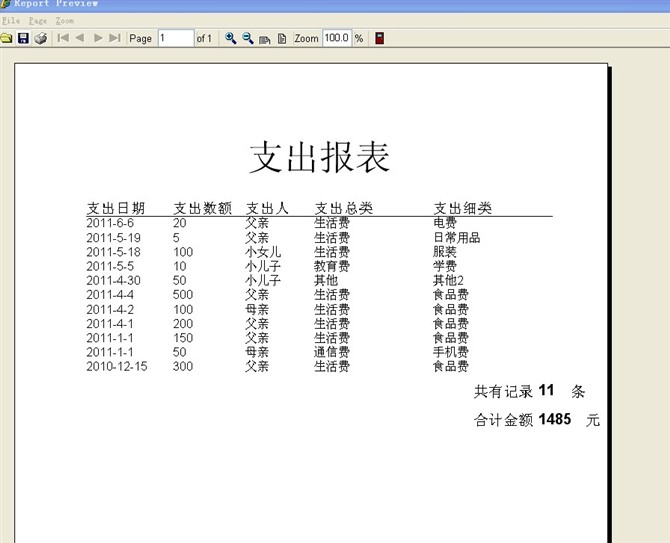This screenshot has height=543, width=670.
Task: Click 小女儿 in the spender column
Action: click(263, 252)
